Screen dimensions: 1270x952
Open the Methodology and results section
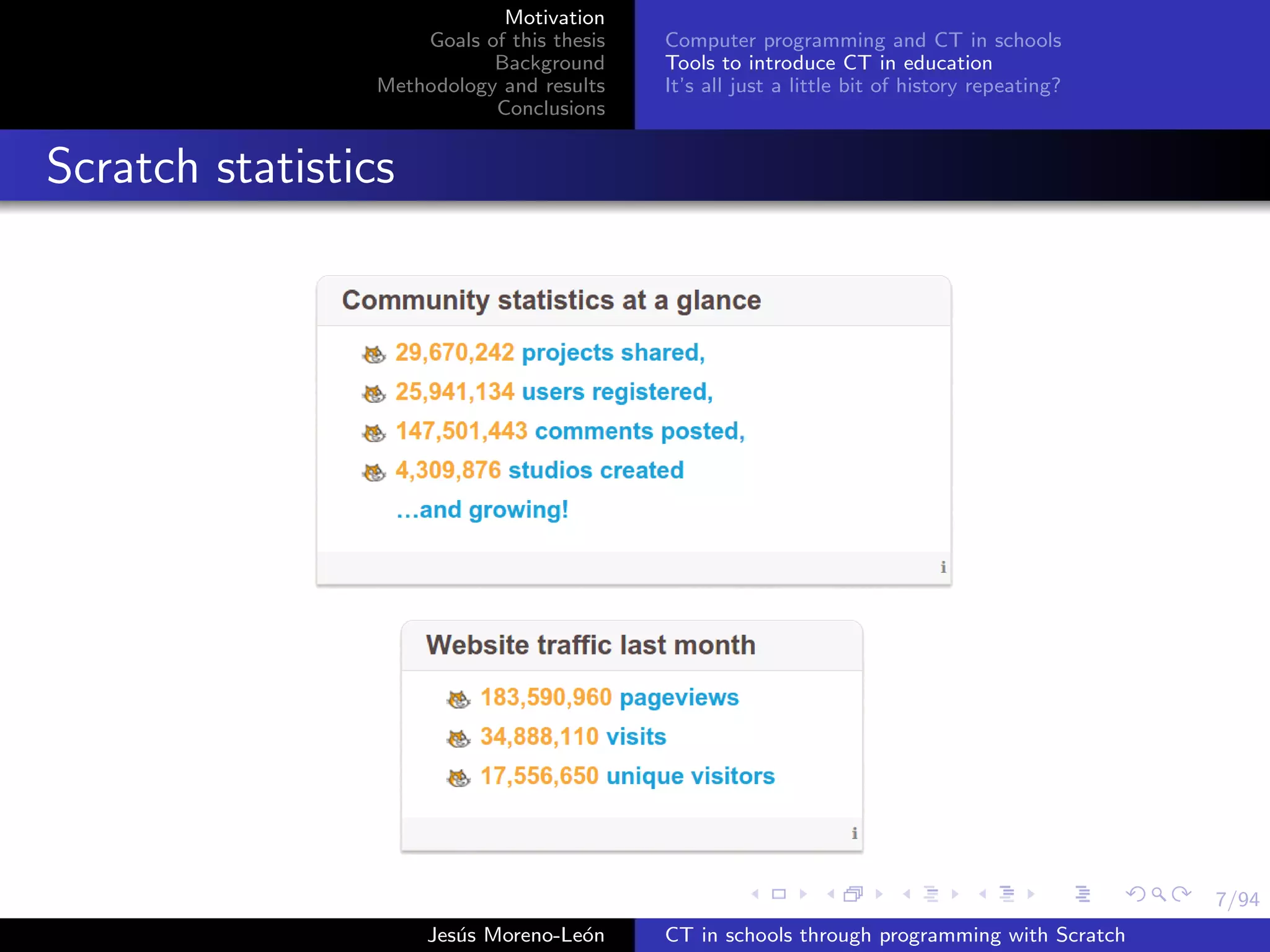click(x=491, y=86)
